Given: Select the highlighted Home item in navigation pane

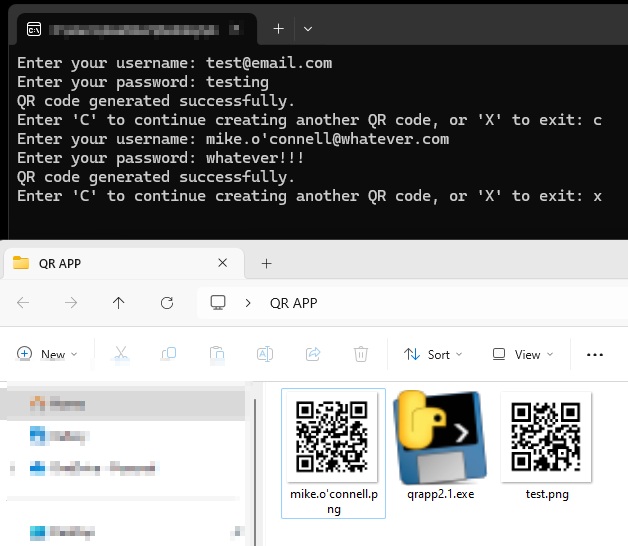Looking at the screenshot, I should tap(123, 404).
